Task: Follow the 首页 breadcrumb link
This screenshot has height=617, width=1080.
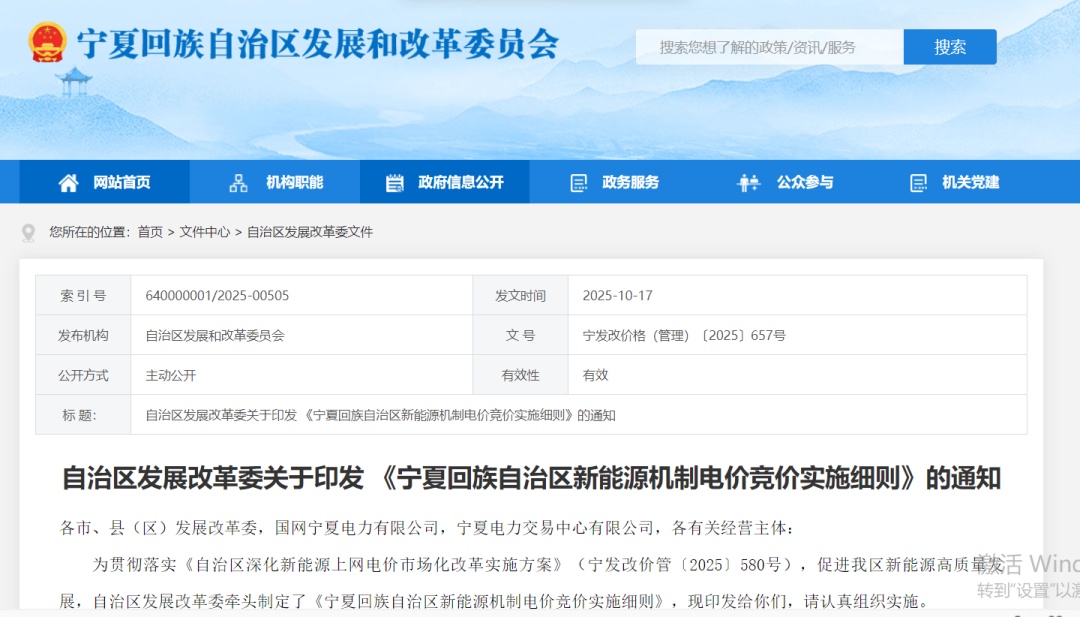Action: click(150, 232)
